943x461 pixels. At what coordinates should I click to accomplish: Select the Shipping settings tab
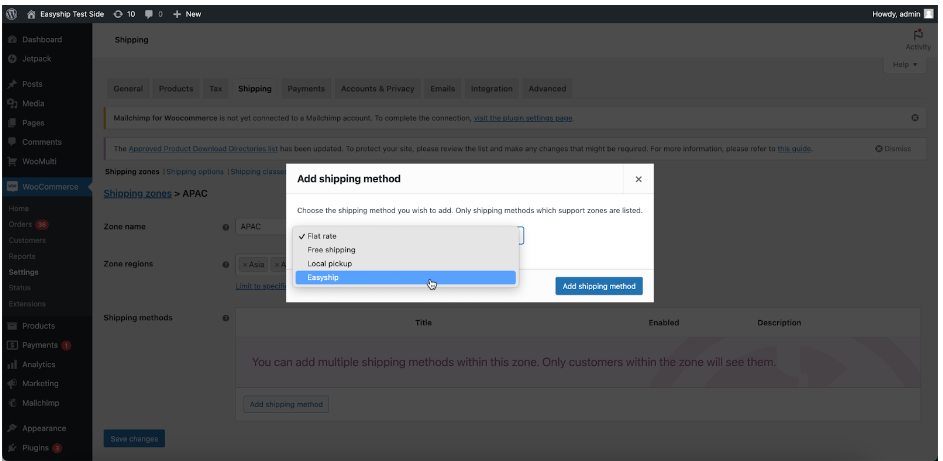click(x=254, y=88)
